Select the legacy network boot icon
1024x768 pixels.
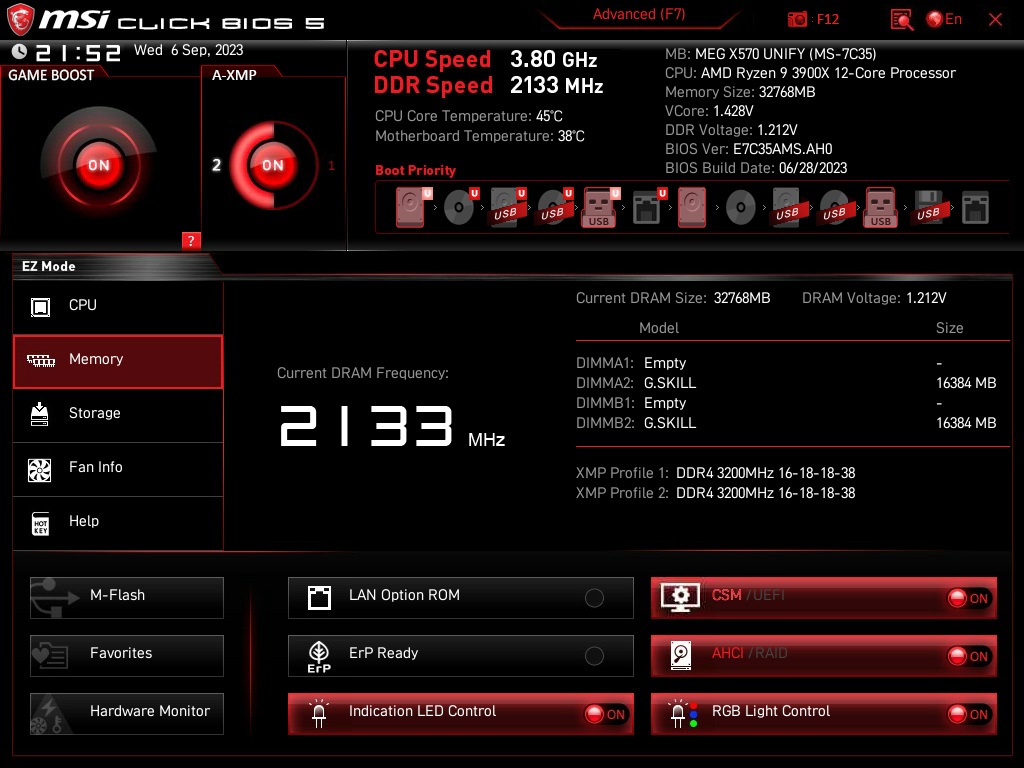976,207
